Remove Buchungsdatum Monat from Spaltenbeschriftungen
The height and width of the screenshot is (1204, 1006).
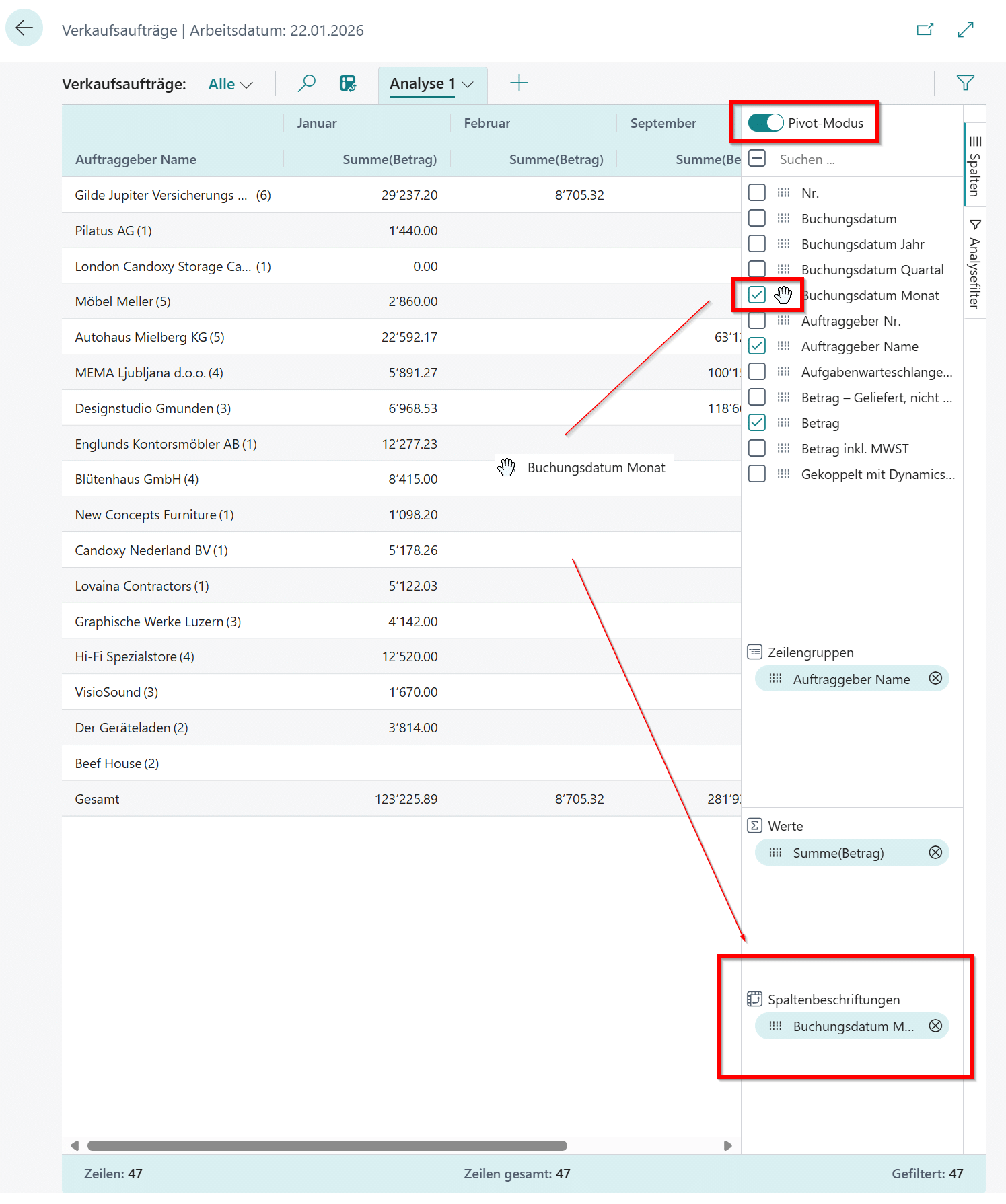pyautogui.click(x=935, y=1026)
